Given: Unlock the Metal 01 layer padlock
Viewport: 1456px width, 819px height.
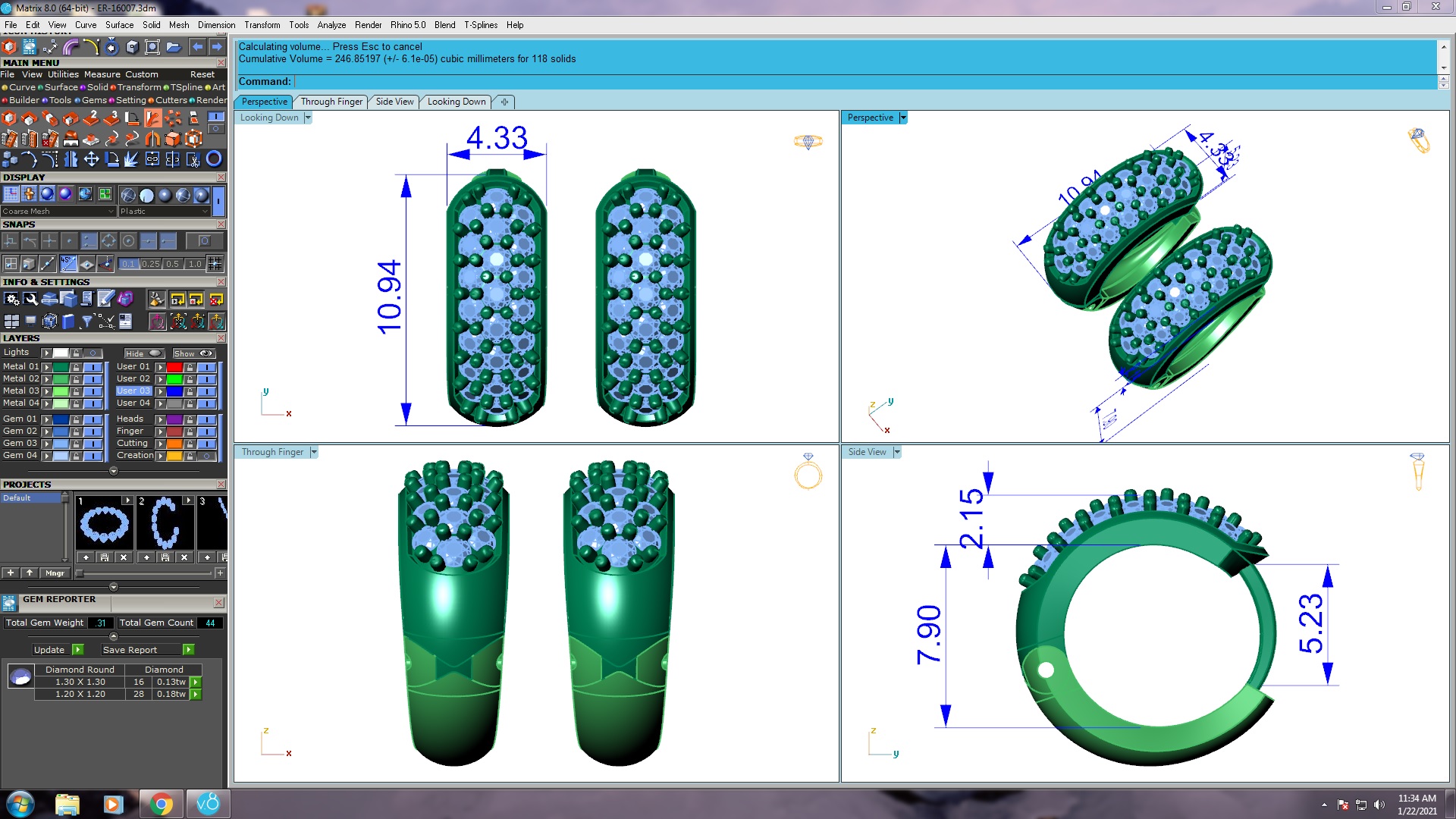Looking at the screenshot, I should click(x=76, y=368).
